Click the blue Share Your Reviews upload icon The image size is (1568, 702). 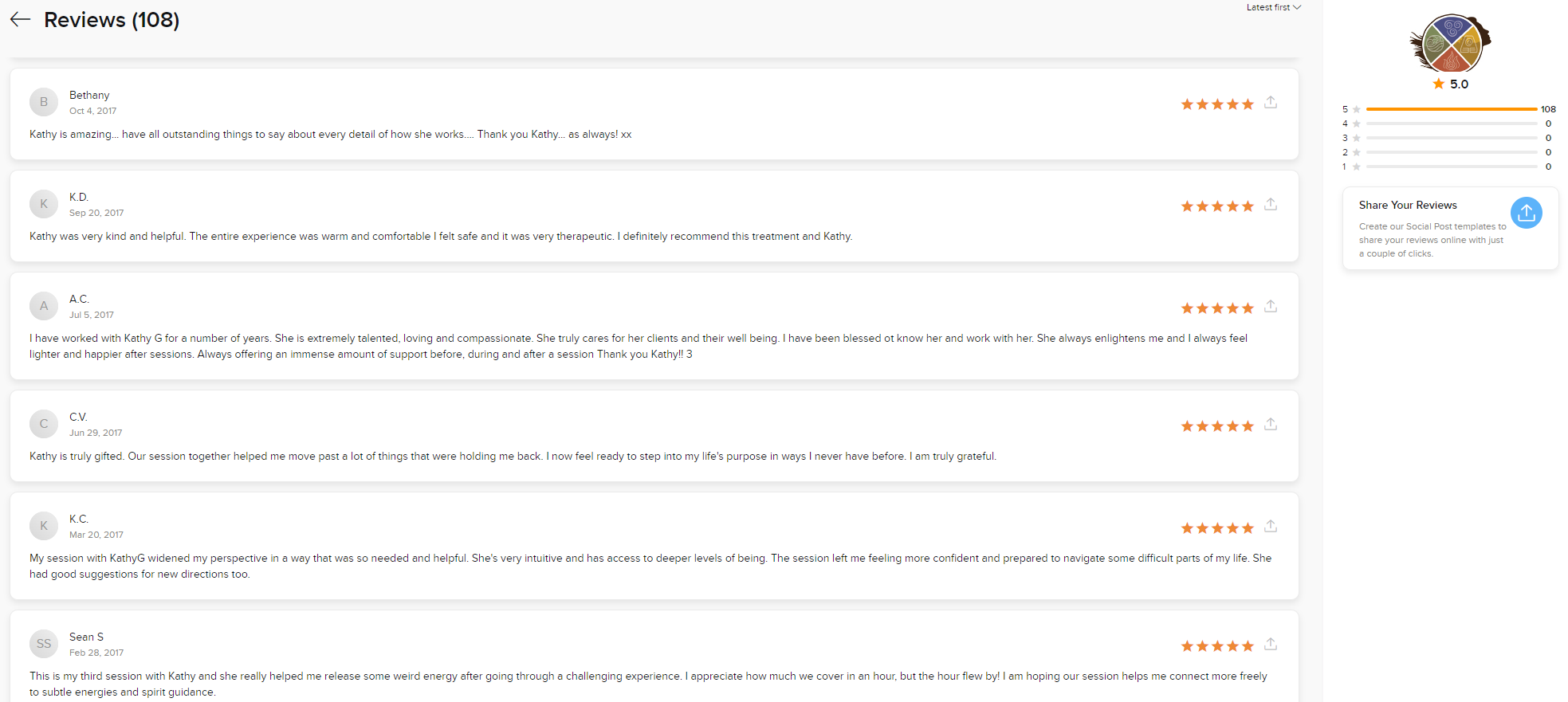click(x=1526, y=213)
